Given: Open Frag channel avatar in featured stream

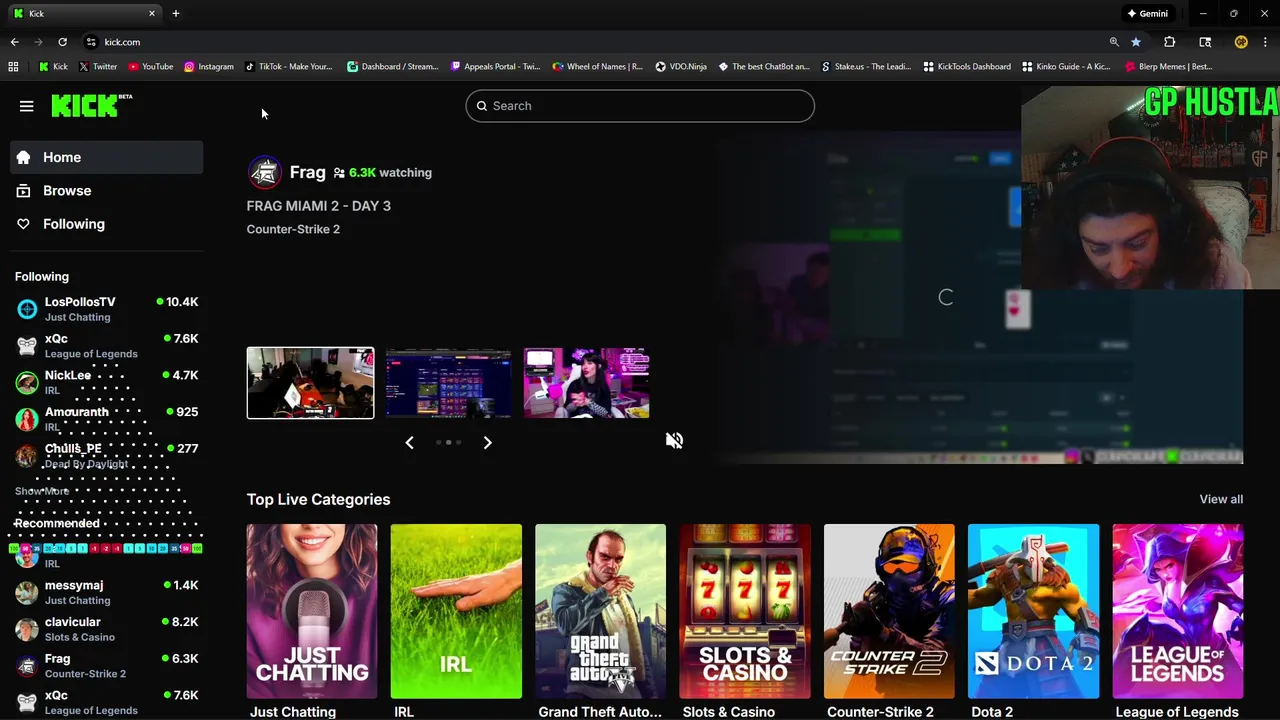Looking at the screenshot, I should tap(265, 172).
